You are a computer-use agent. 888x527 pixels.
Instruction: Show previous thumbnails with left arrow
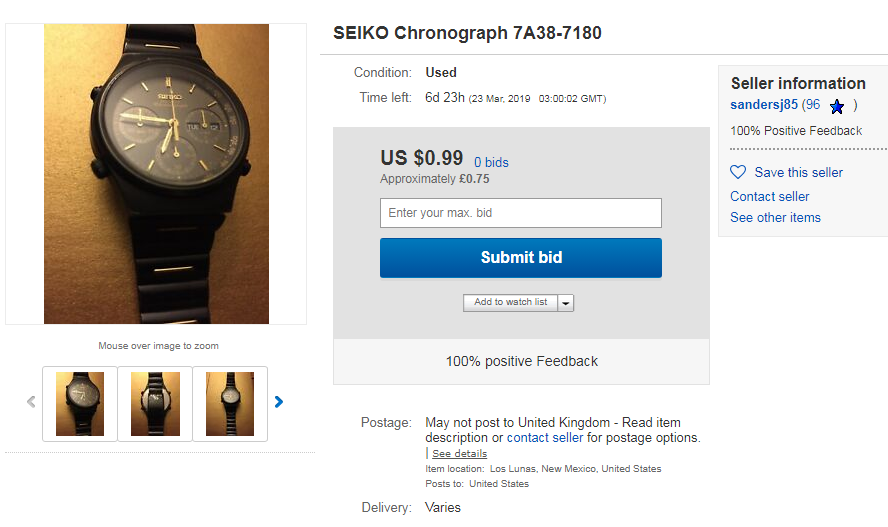31,402
